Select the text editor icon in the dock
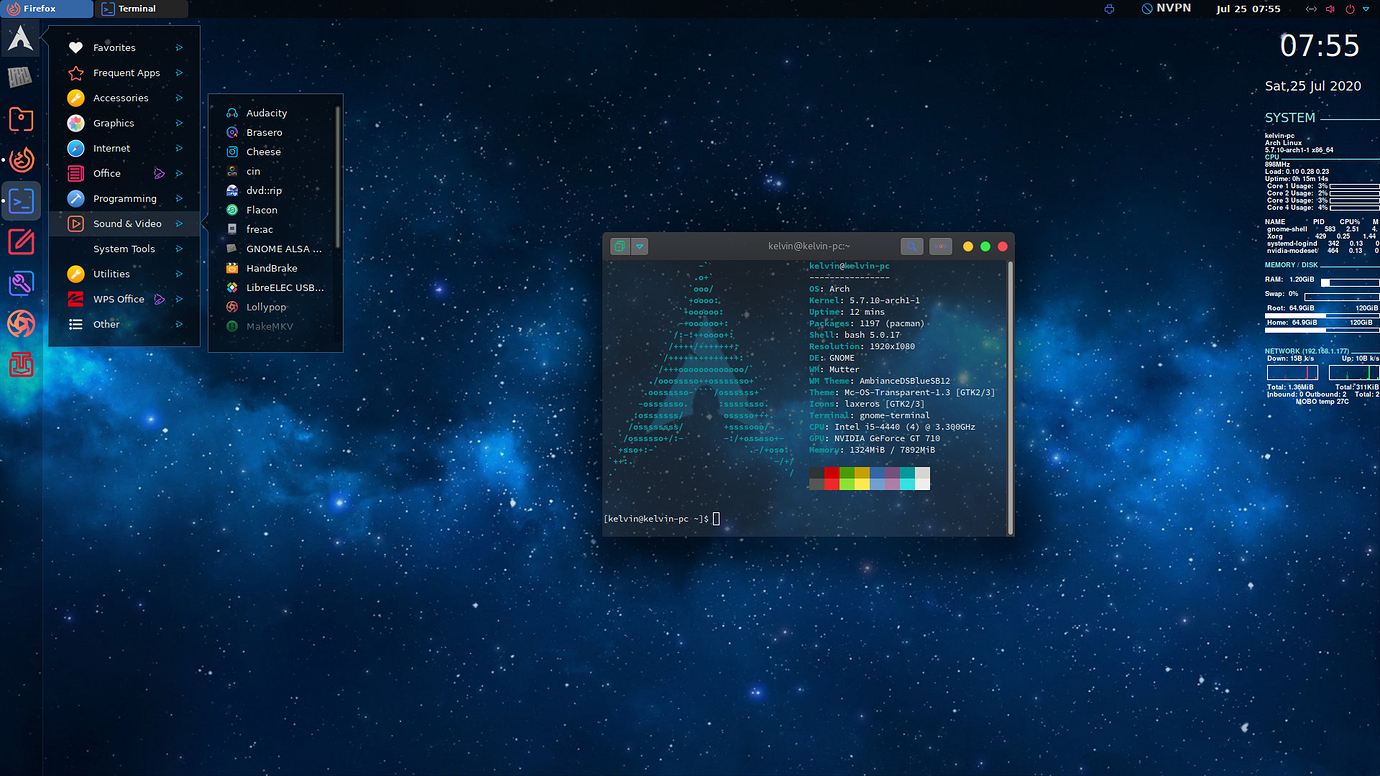Screen dimensions: 1380x776 (20, 241)
